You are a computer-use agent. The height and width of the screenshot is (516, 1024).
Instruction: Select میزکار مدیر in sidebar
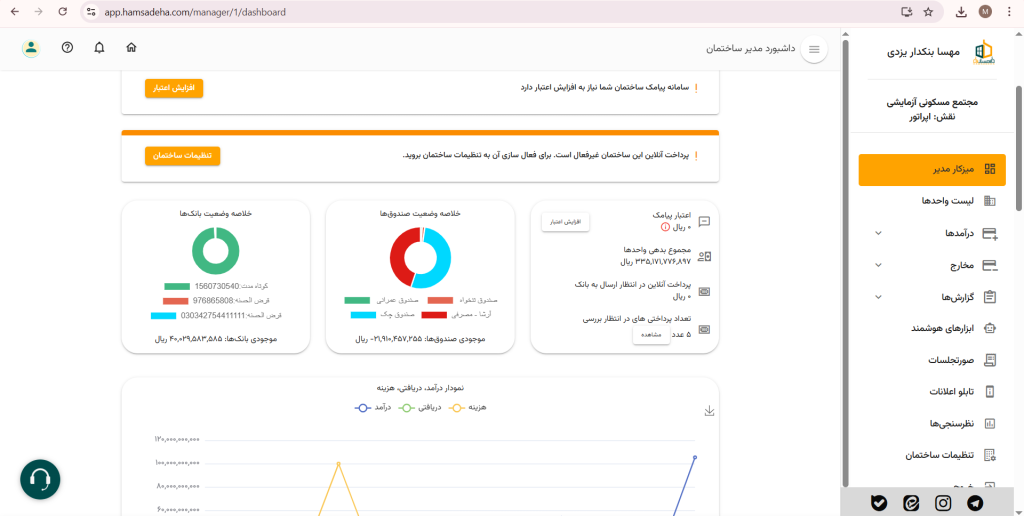(932, 170)
